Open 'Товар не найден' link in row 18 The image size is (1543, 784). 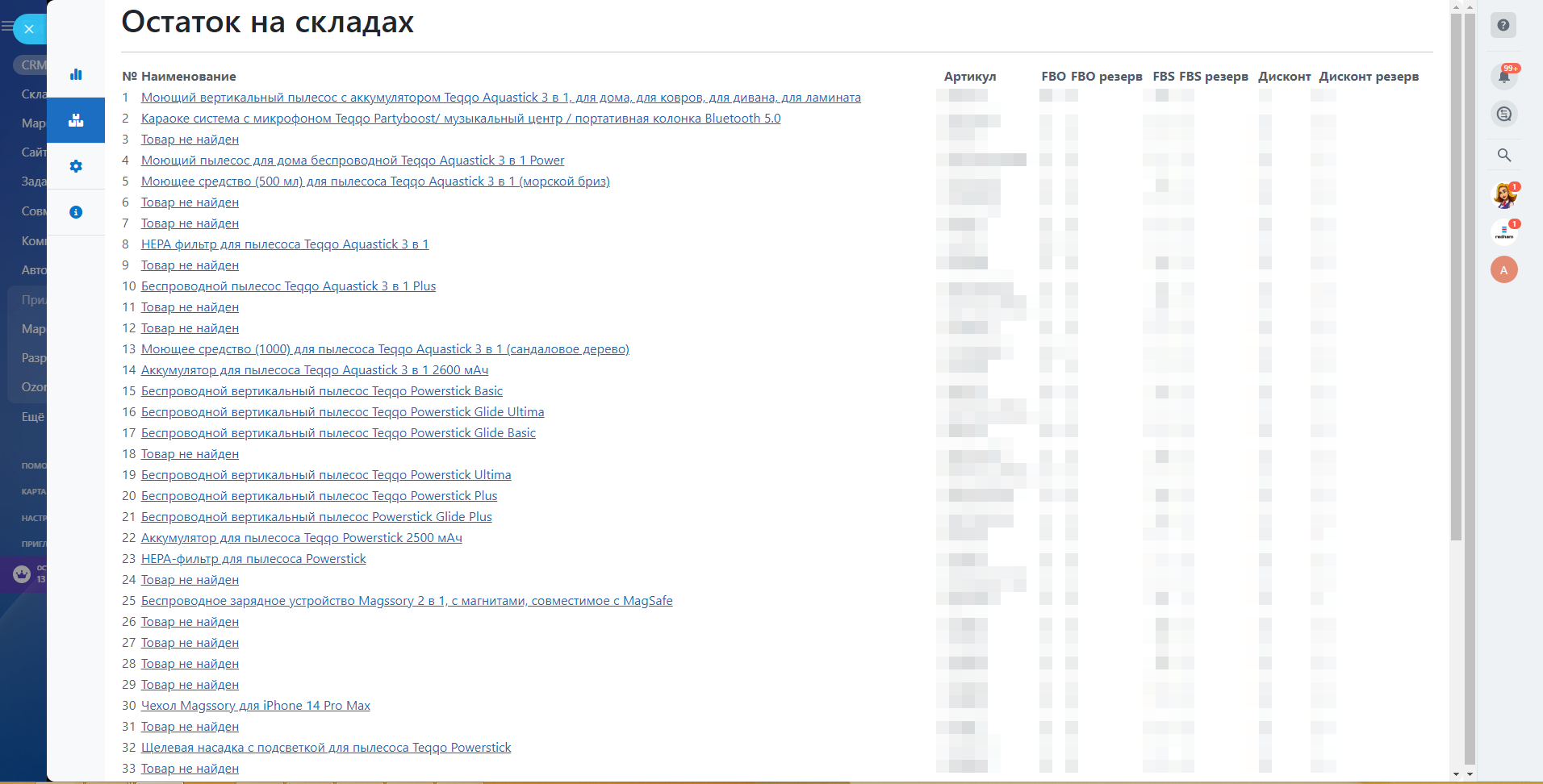click(190, 454)
